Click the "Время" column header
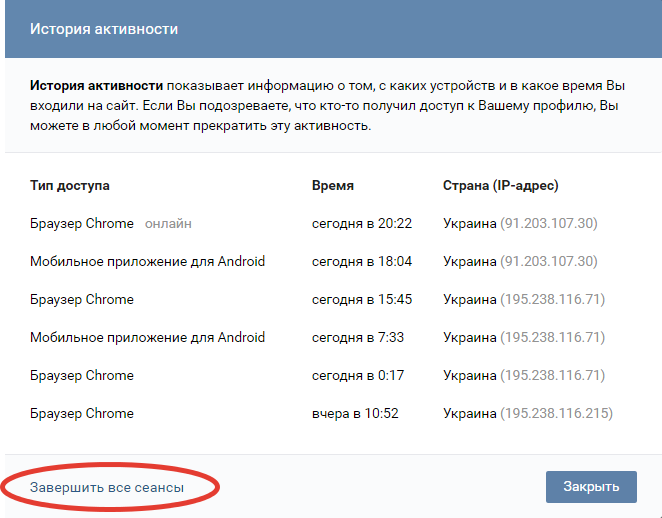662x518 pixels. pos(332,186)
